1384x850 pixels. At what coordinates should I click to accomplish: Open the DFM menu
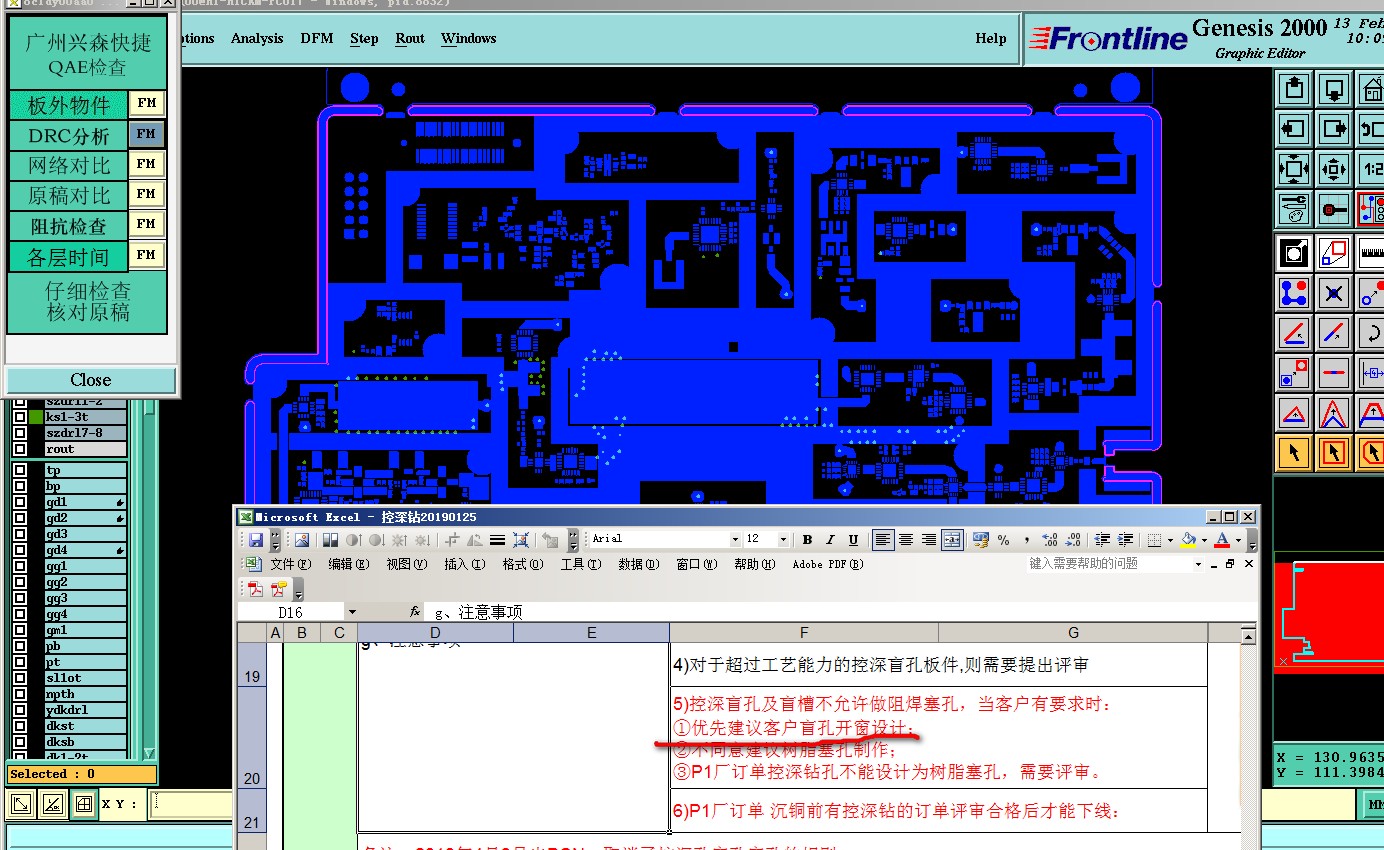click(x=317, y=38)
